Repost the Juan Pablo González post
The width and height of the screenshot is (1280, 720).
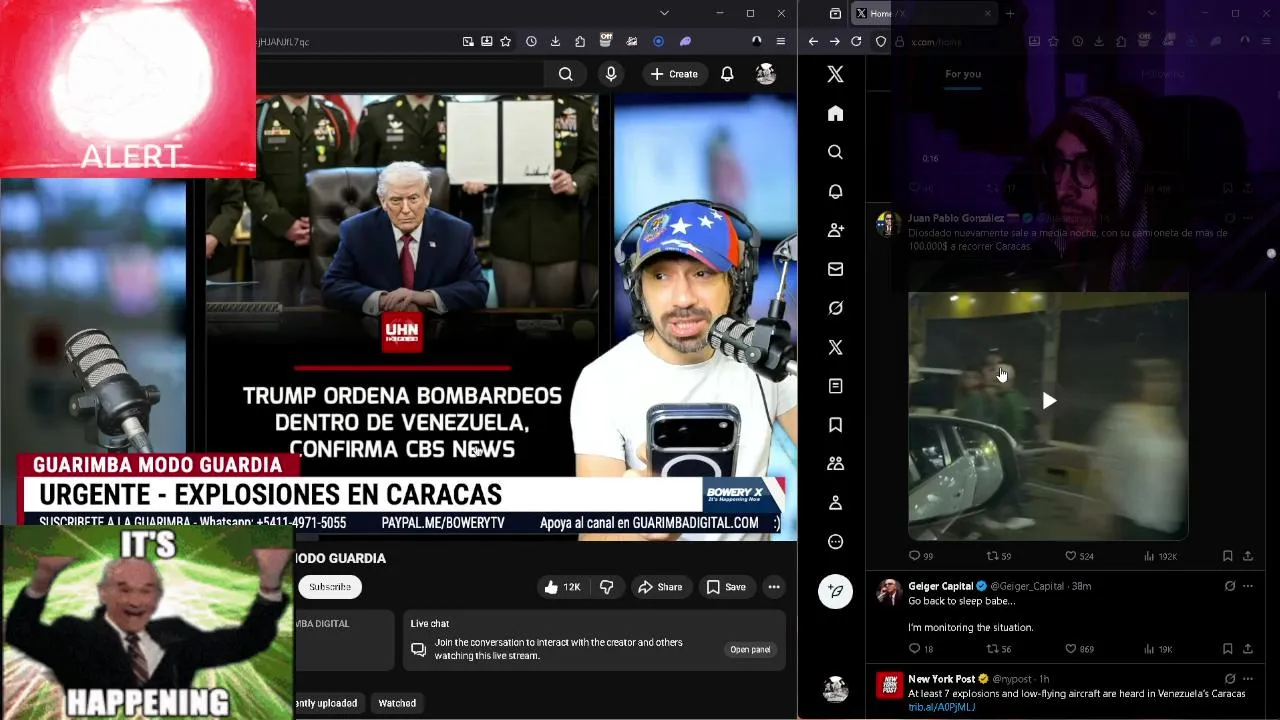pyautogui.click(x=999, y=556)
